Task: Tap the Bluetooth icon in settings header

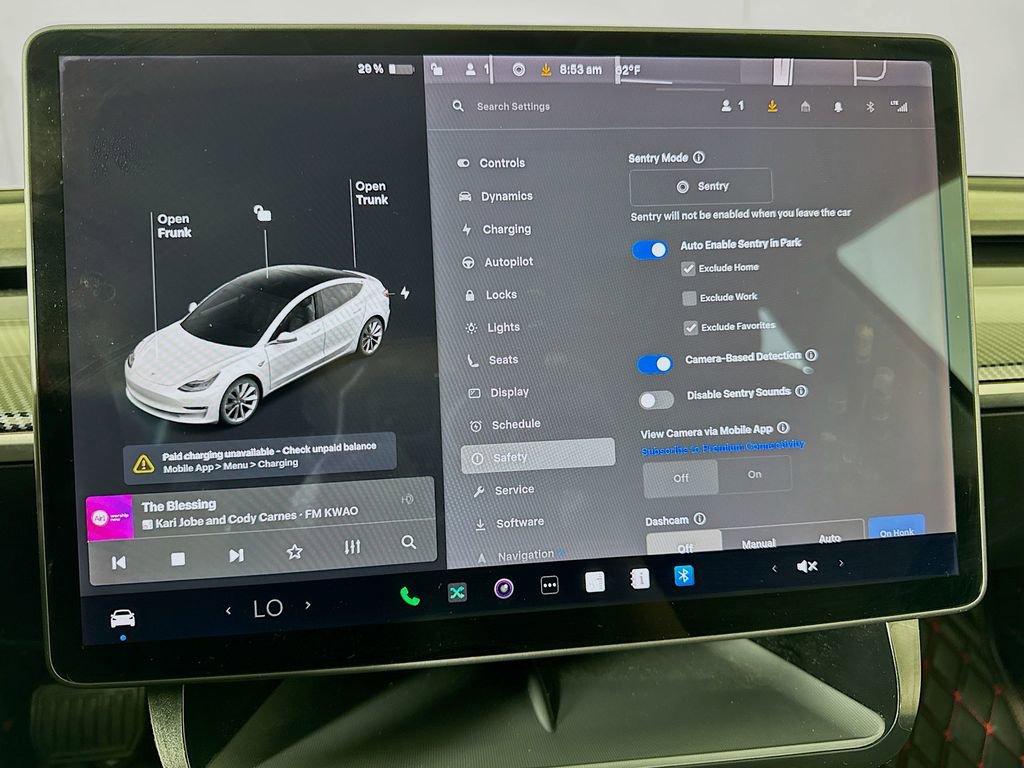Action: pos(870,106)
